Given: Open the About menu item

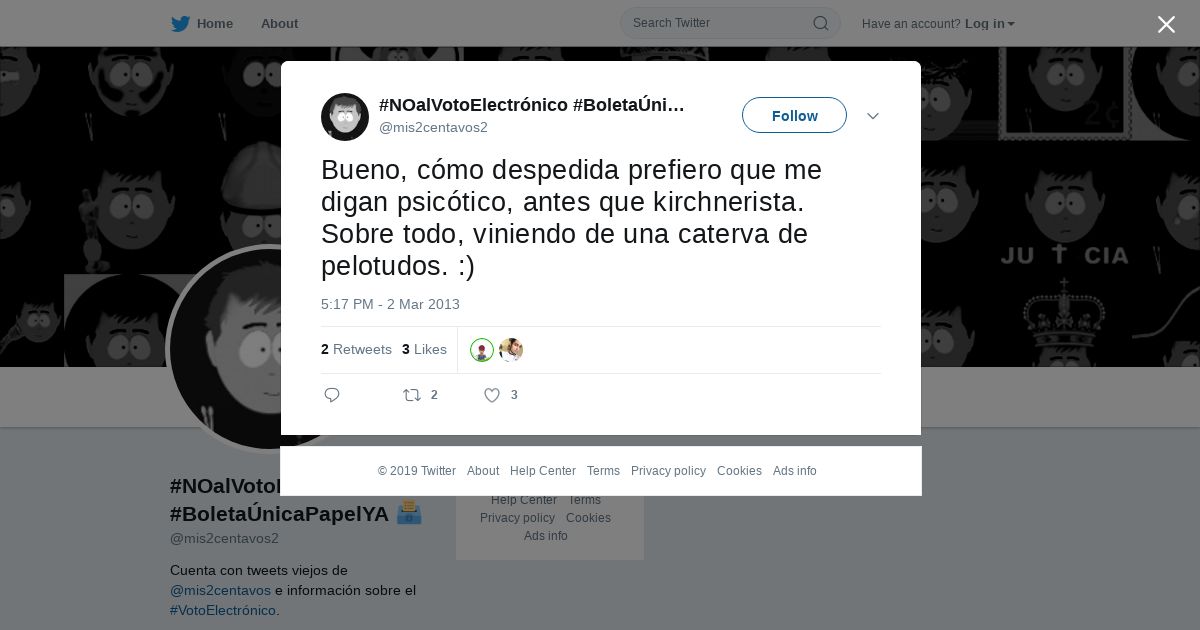Looking at the screenshot, I should tap(279, 24).
